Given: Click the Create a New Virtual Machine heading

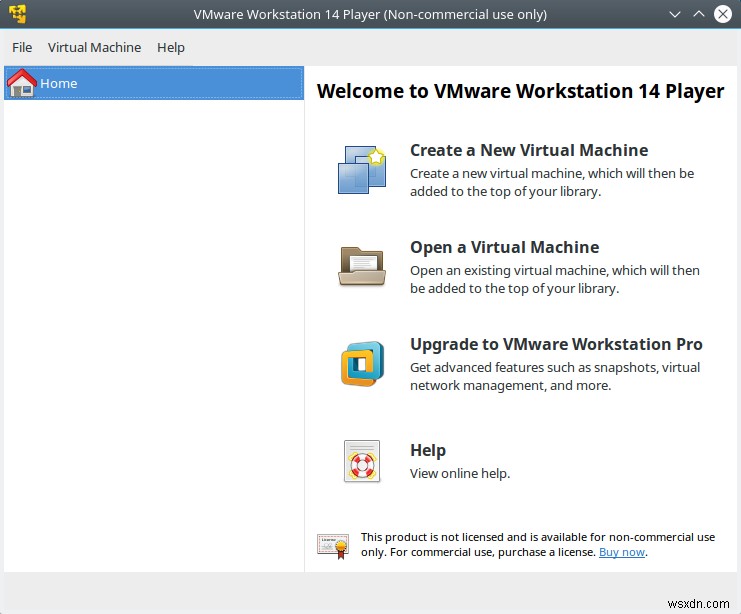Looking at the screenshot, I should 529,150.
